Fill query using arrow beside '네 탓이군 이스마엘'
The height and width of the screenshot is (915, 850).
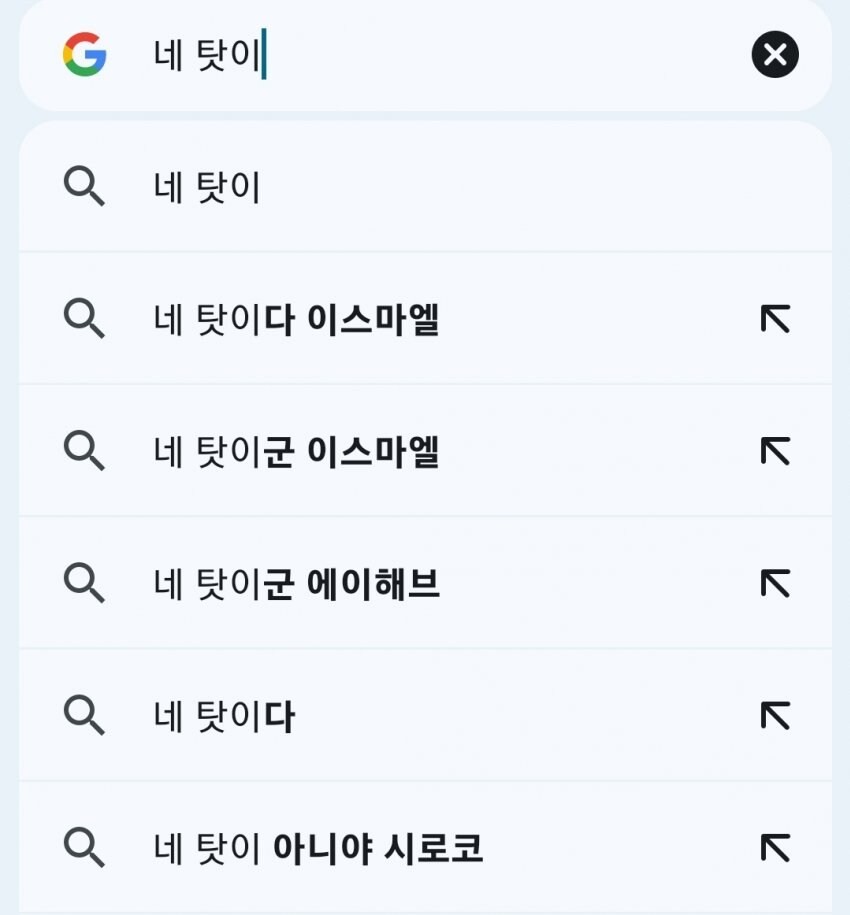[x=775, y=451]
